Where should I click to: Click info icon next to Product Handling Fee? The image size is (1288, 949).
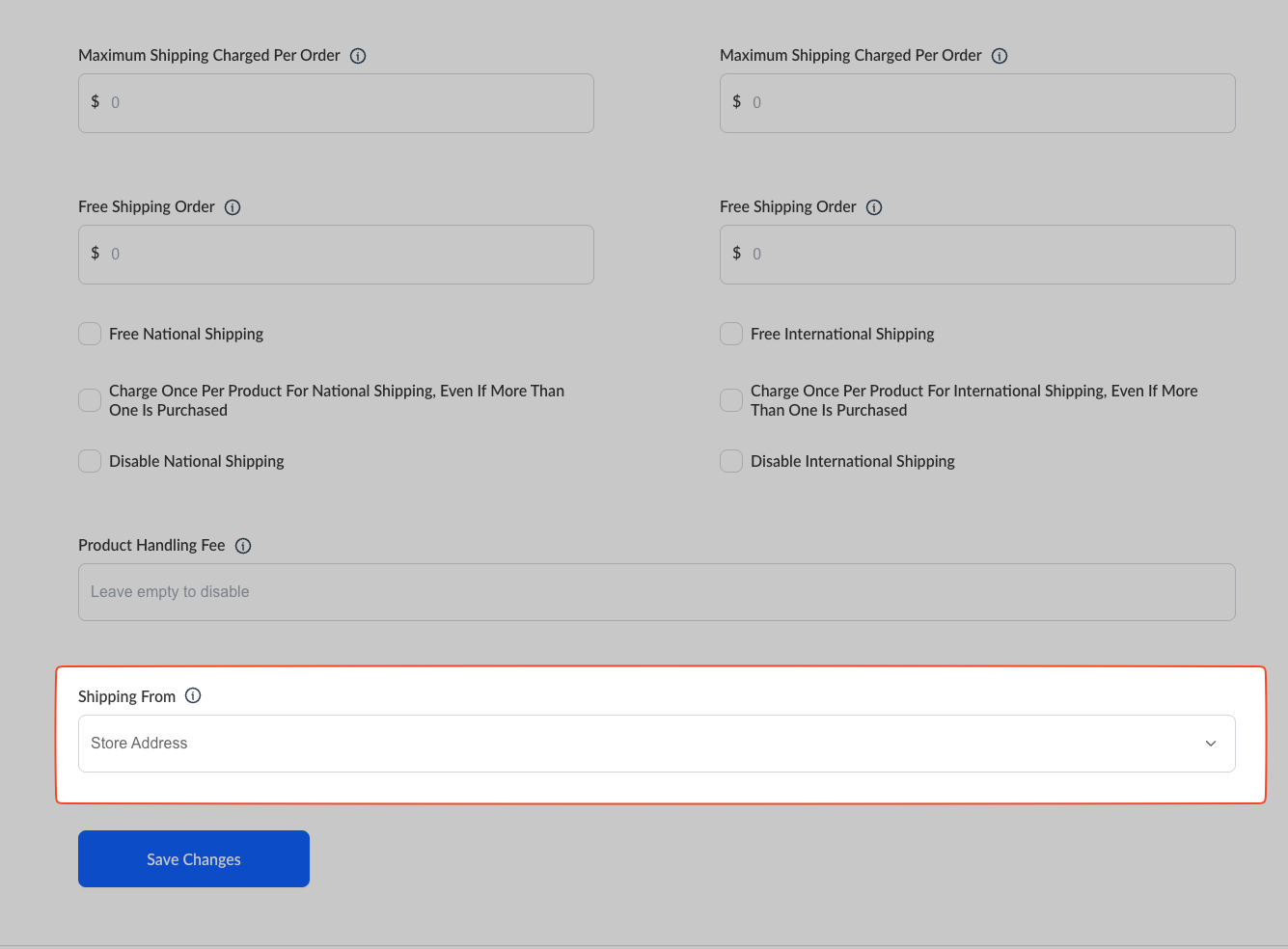click(243, 546)
